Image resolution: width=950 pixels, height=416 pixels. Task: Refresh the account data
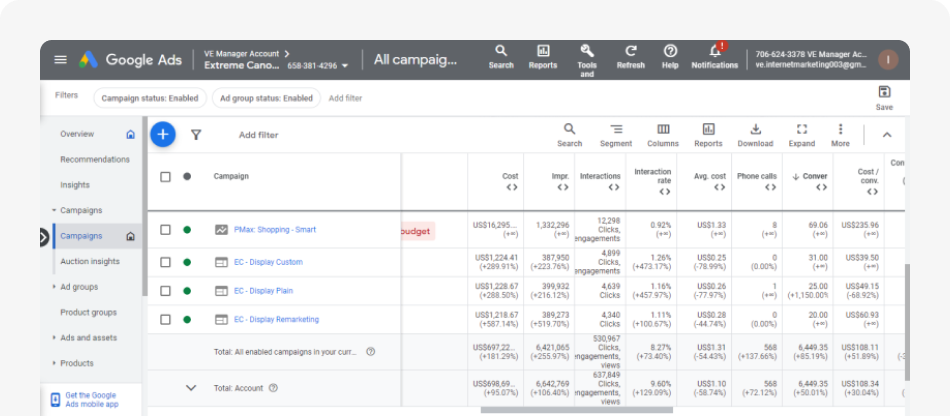[631, 57]
